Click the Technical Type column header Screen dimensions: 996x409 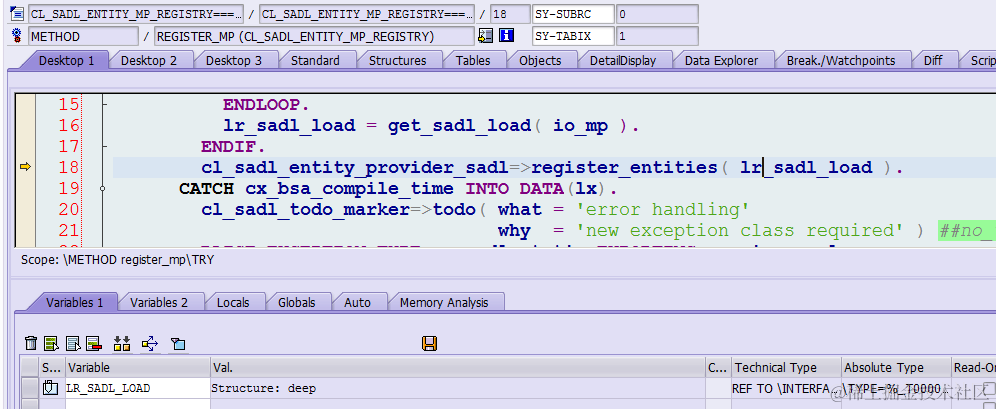click(786, 367)
